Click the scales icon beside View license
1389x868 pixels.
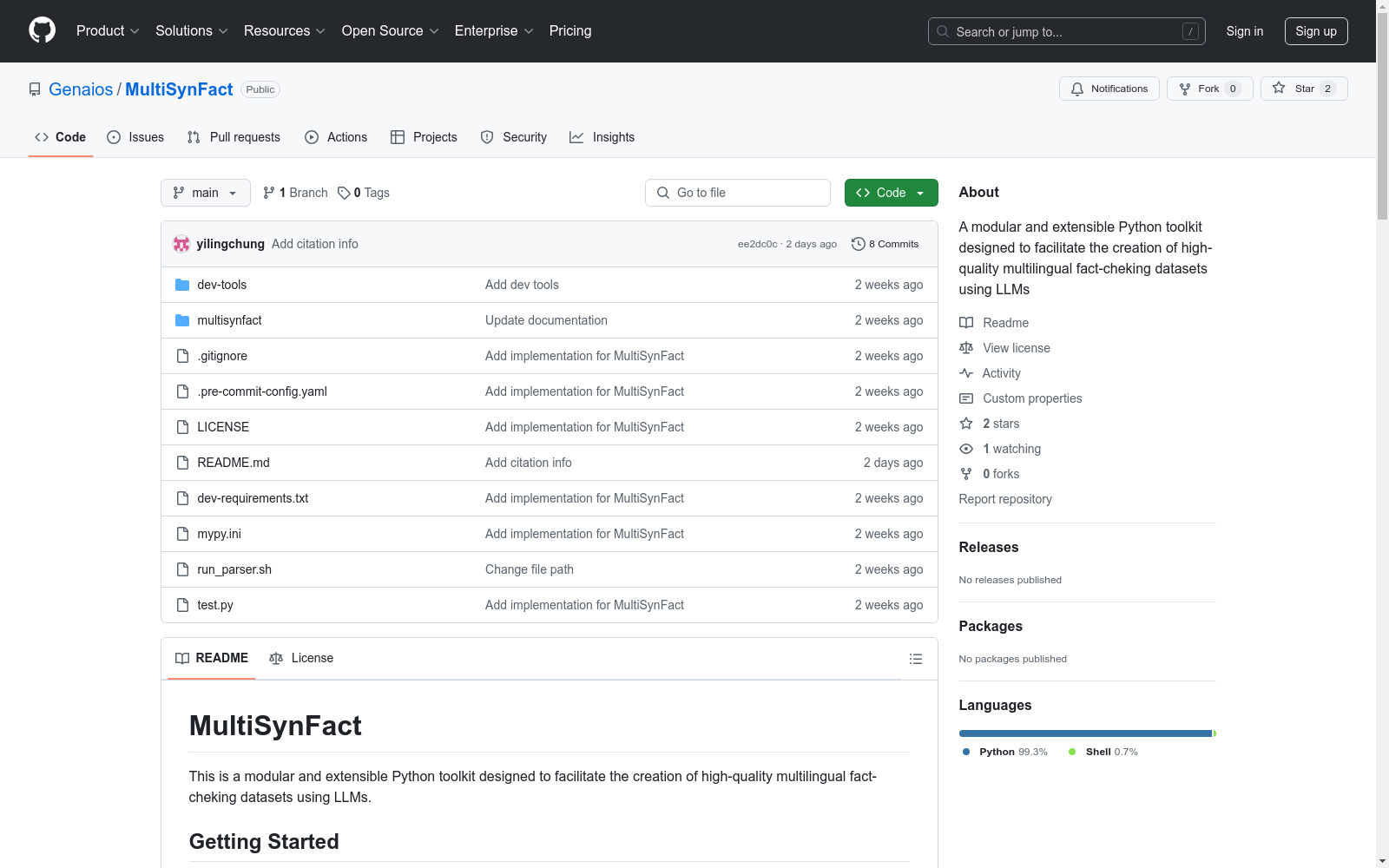(966, 348)
